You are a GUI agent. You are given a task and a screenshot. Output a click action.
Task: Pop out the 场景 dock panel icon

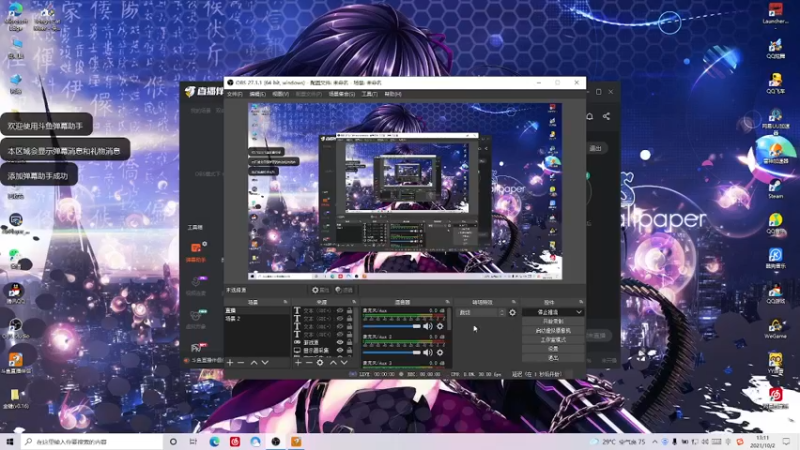[285, 302]
